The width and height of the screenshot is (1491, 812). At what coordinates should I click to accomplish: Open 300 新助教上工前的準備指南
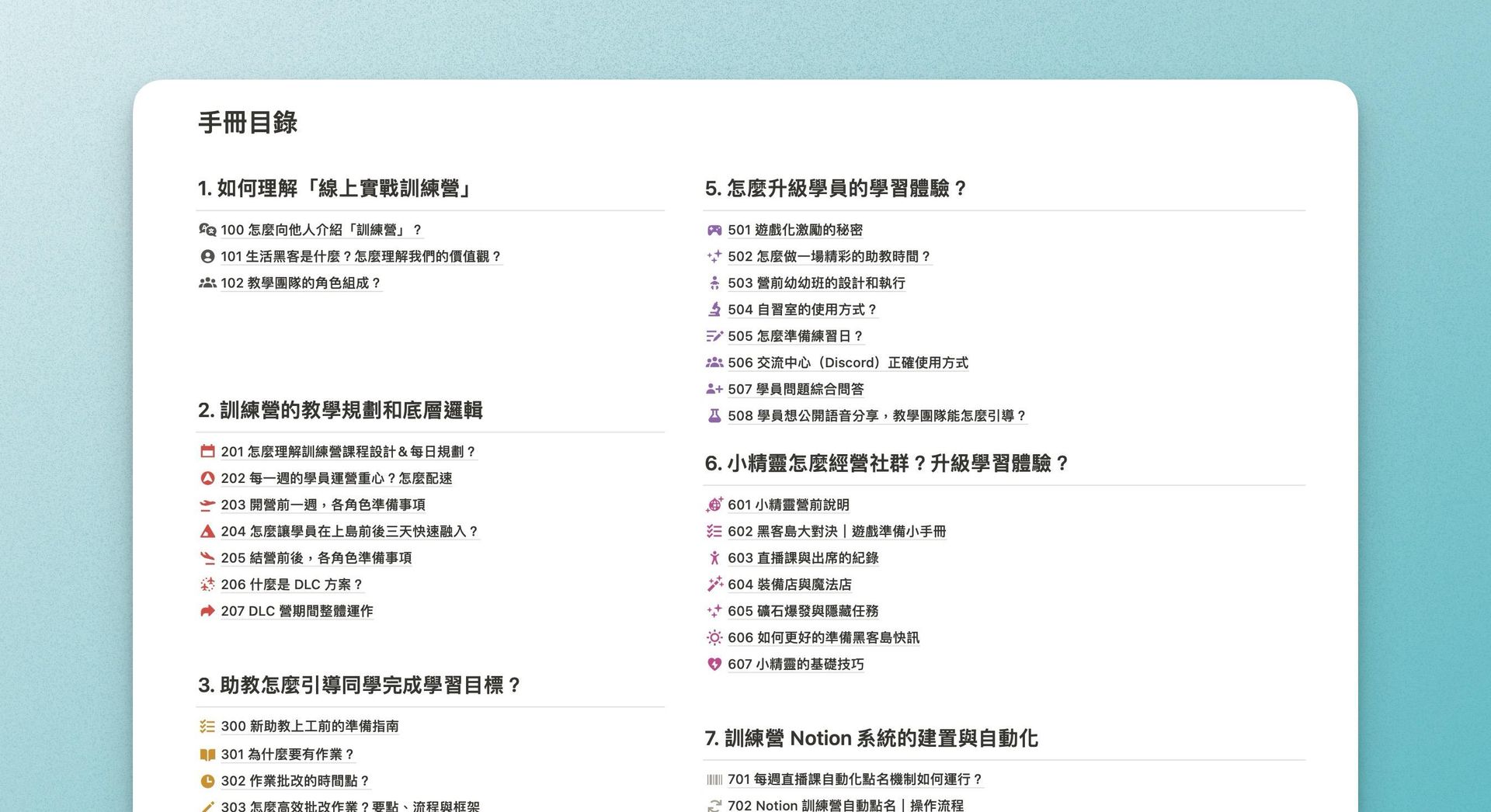coord(309,727)
